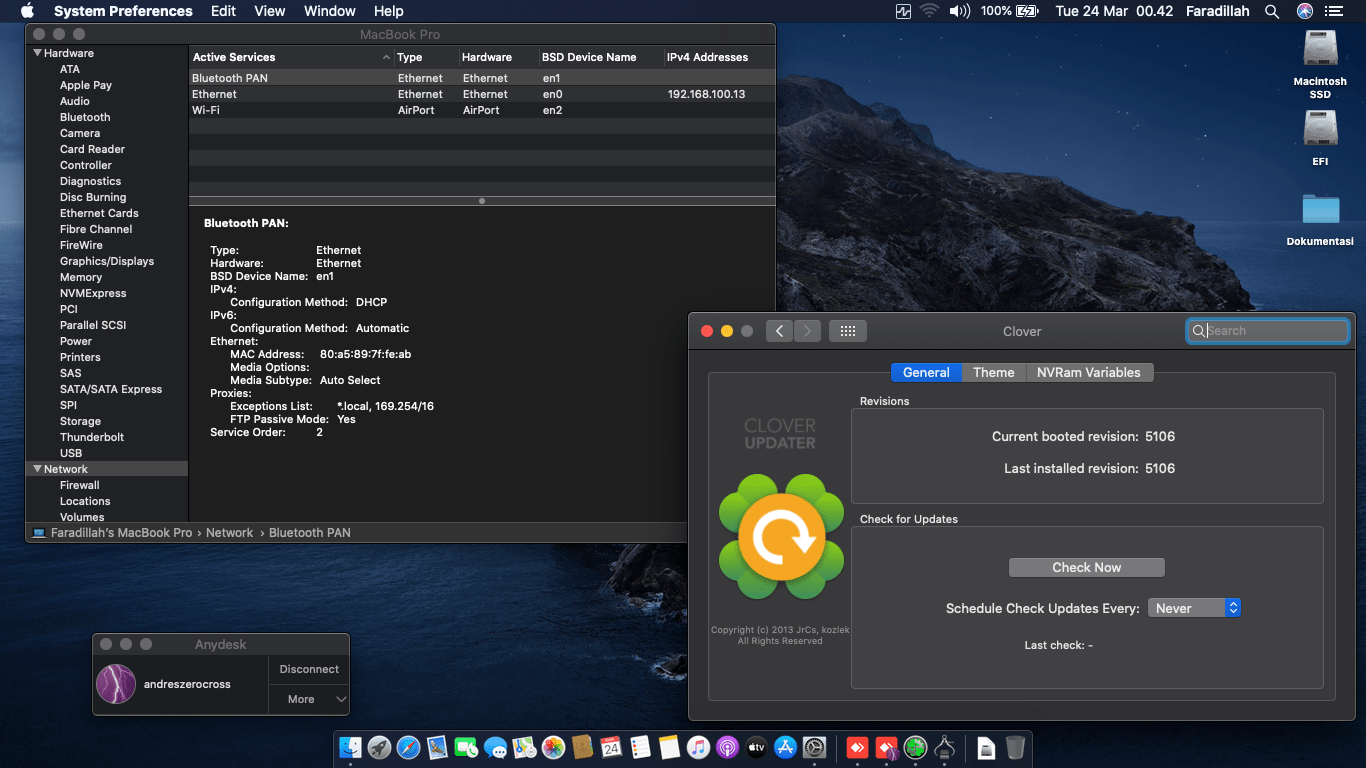
Task: Select Bluetooth in the Hardware sidebar list
Action: 85,117
